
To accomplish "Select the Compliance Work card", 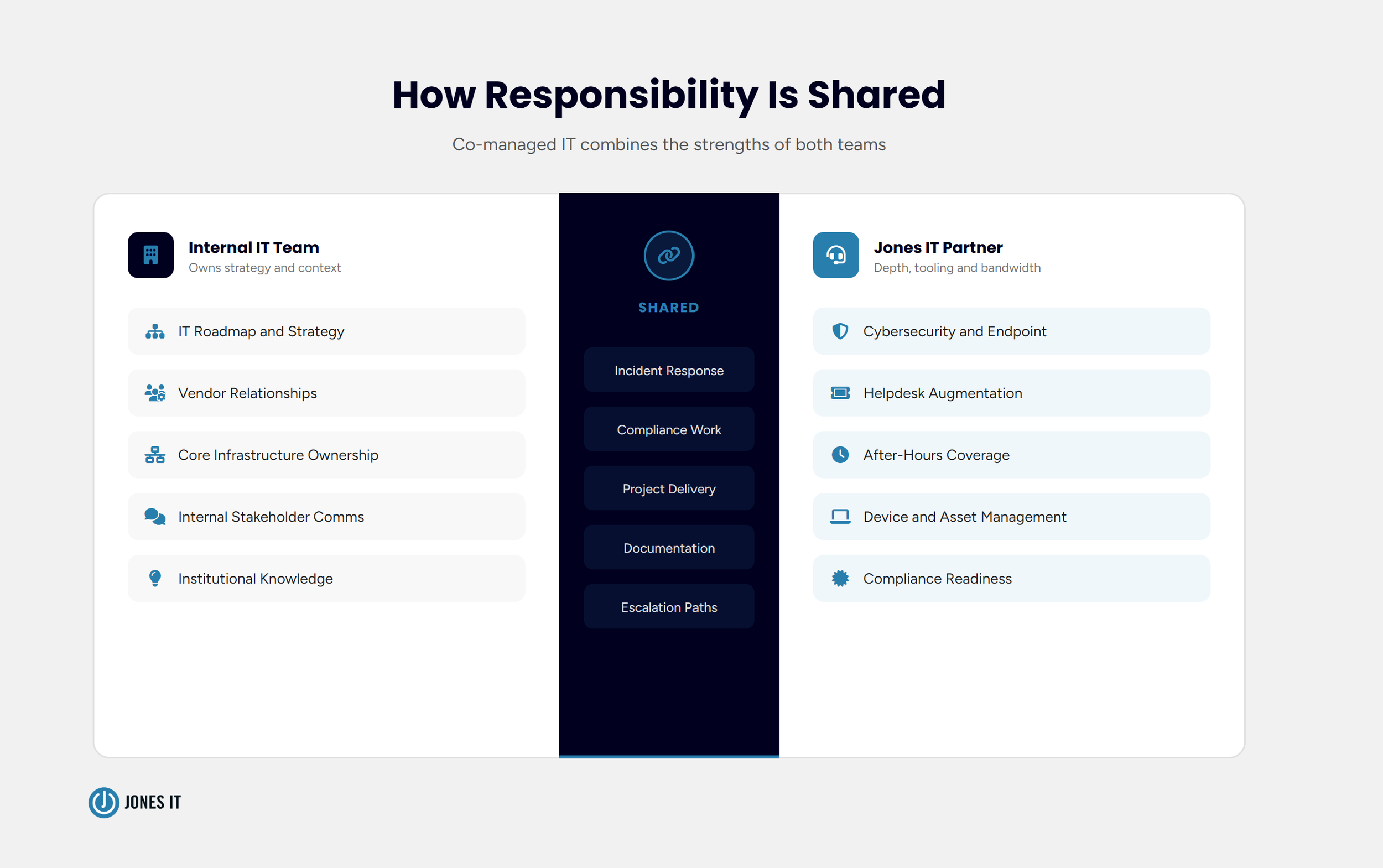I will [x=669, y=429].
